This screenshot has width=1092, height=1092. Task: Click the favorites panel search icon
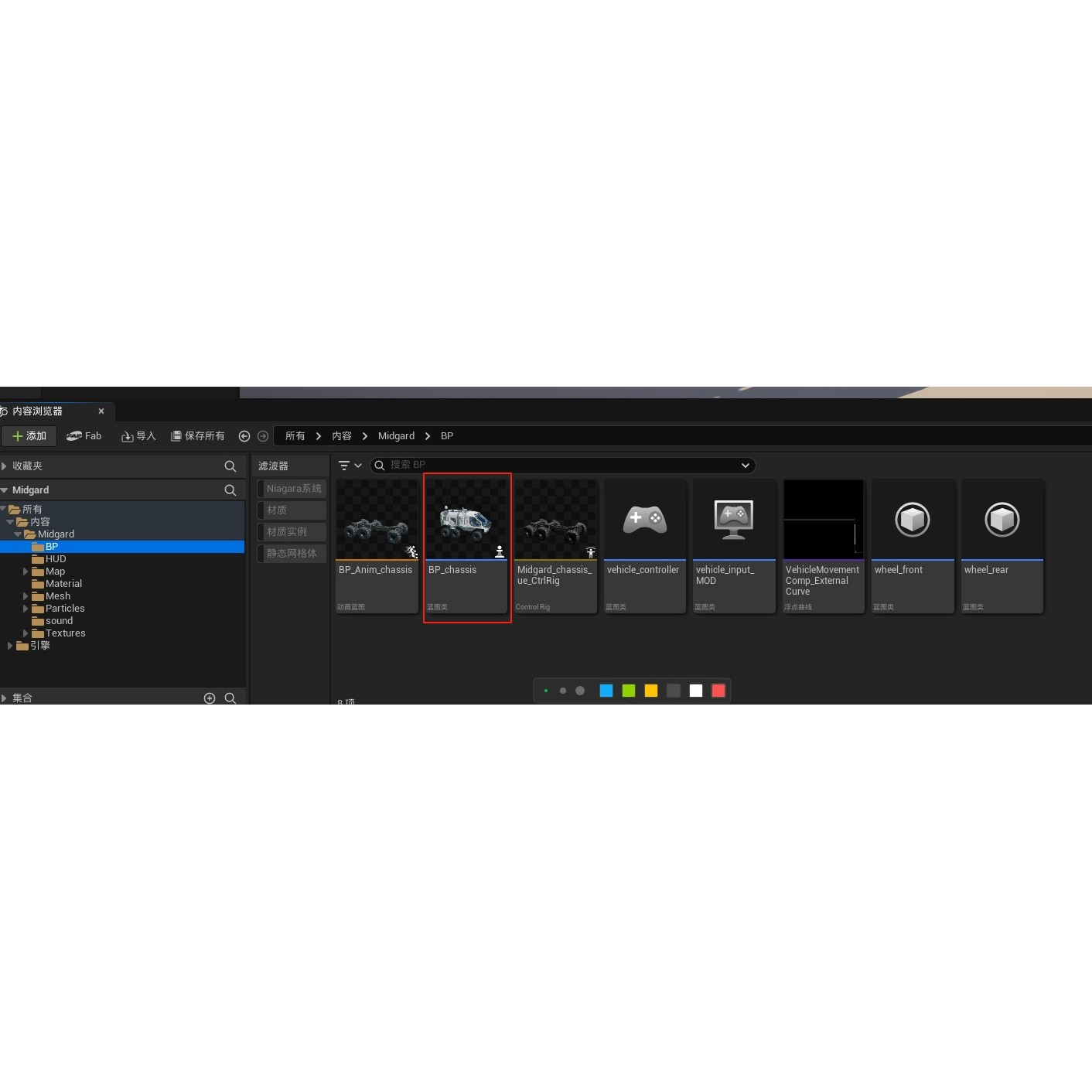point(230,466)
